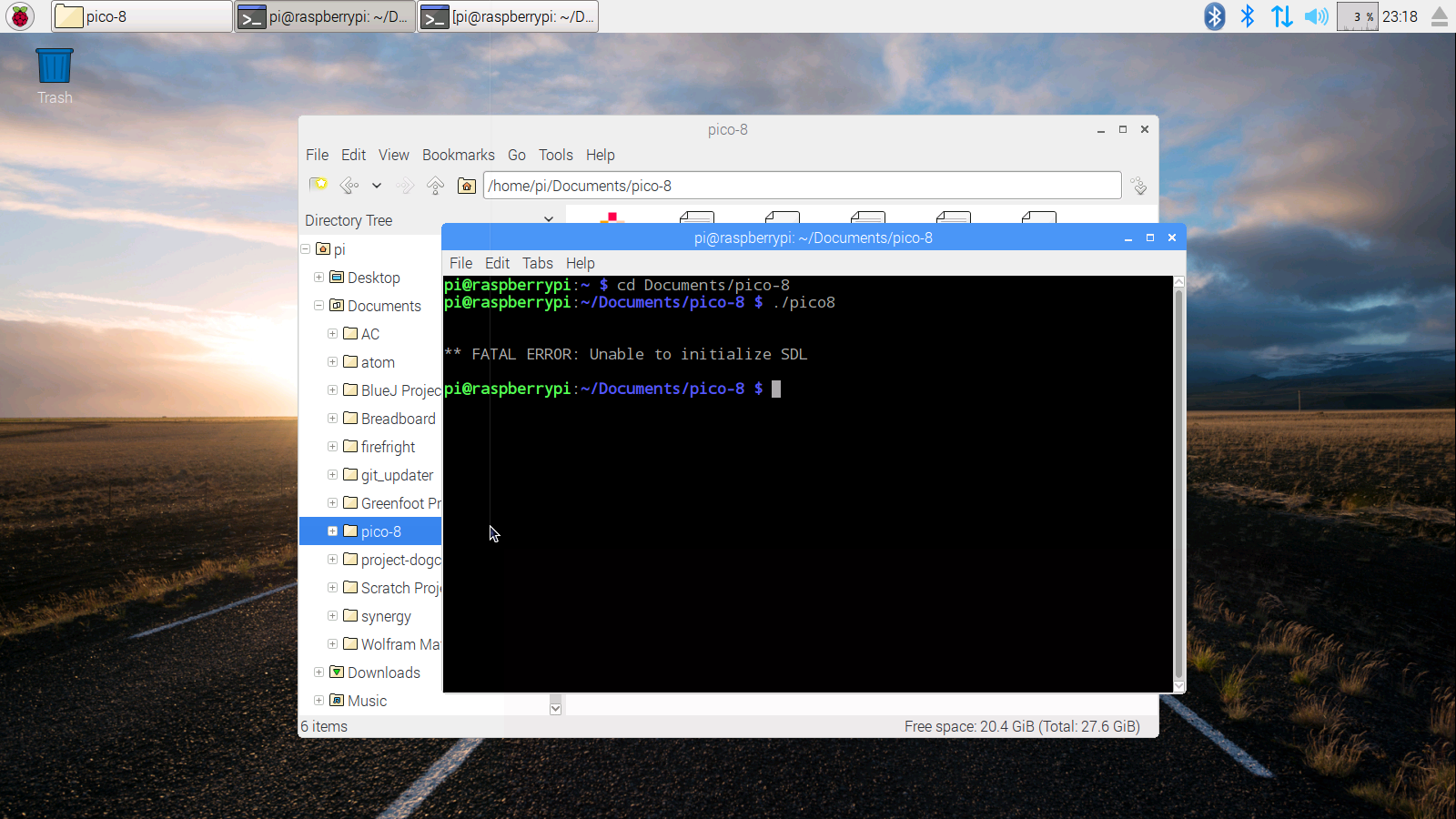Go to the parent folder with the up arrow
1456x819 pixels.
pyautogui.click(x=435, y=186)
